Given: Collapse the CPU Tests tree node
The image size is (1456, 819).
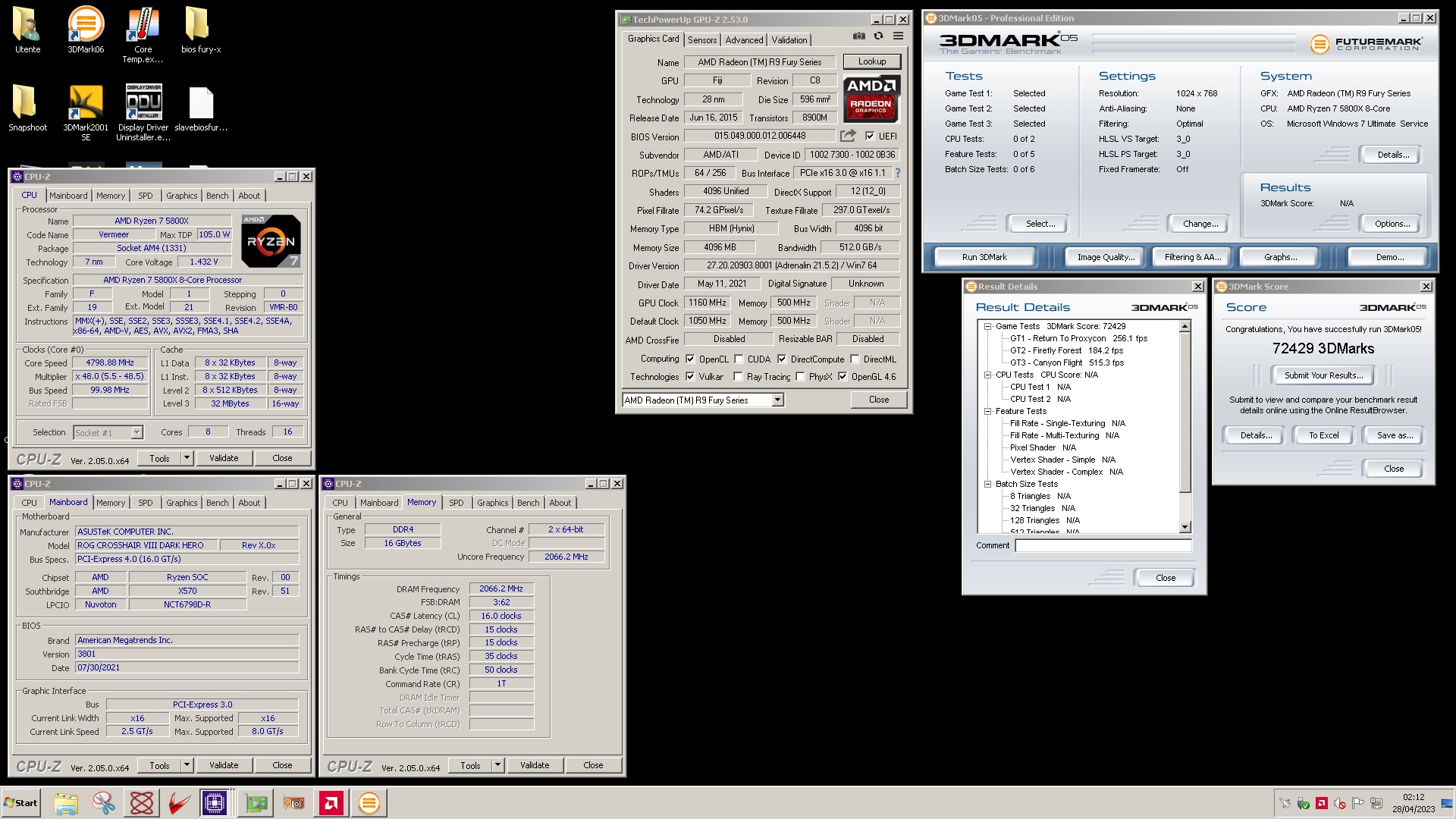Looking at the screenshot, I should (987, 375).
